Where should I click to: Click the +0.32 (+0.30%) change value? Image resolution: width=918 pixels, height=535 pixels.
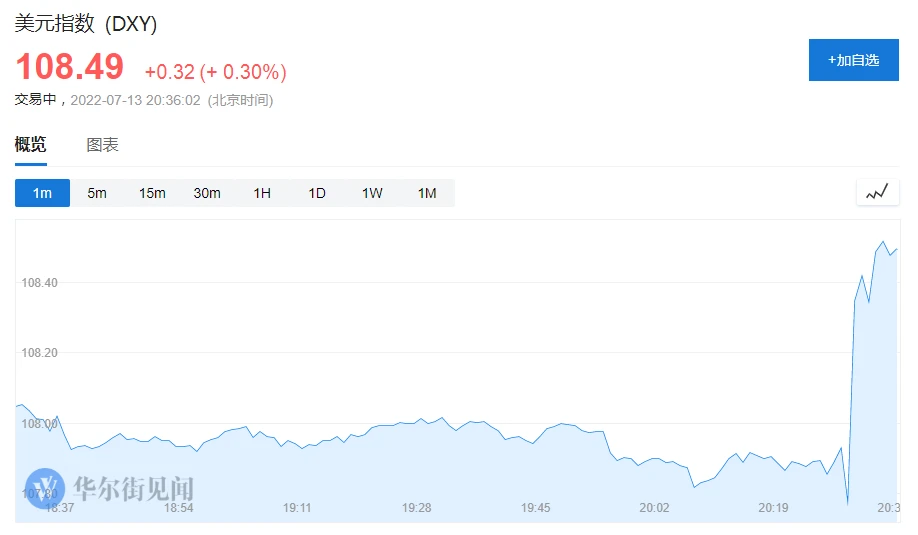coord(215,72)
